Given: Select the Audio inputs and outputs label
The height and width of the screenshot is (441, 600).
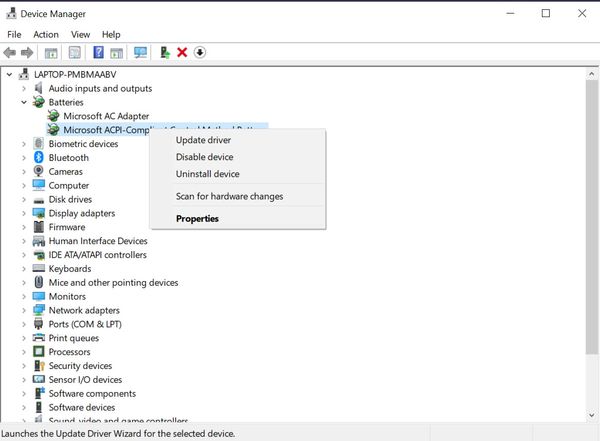Looking at the screenshot, I should [100, 88].
